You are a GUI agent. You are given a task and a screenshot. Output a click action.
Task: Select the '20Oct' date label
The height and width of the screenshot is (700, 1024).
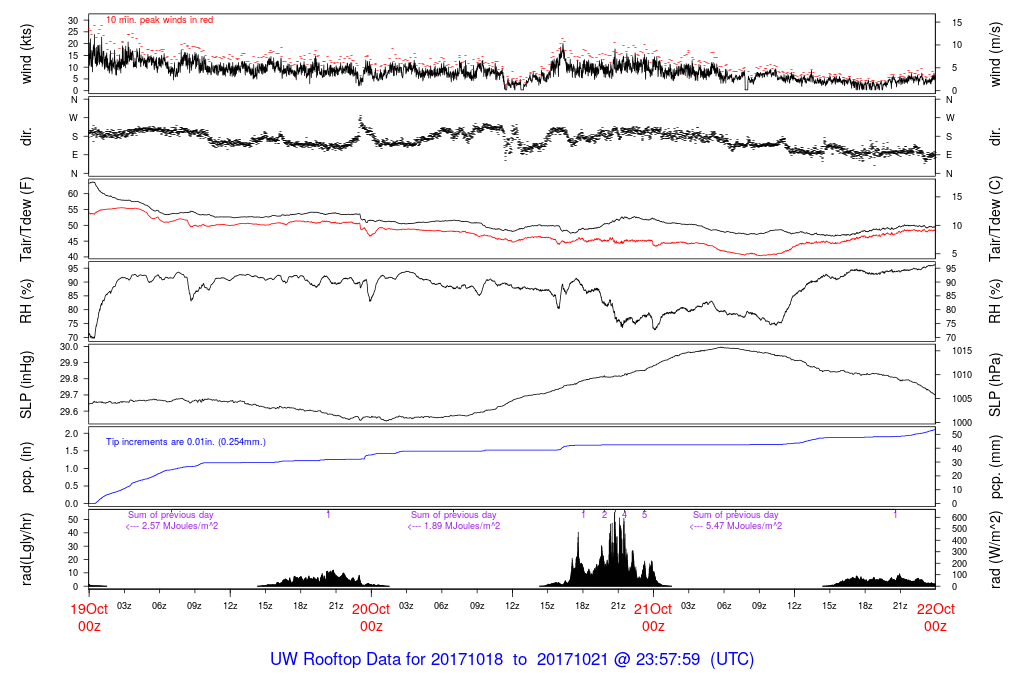(x=371, y=609)
